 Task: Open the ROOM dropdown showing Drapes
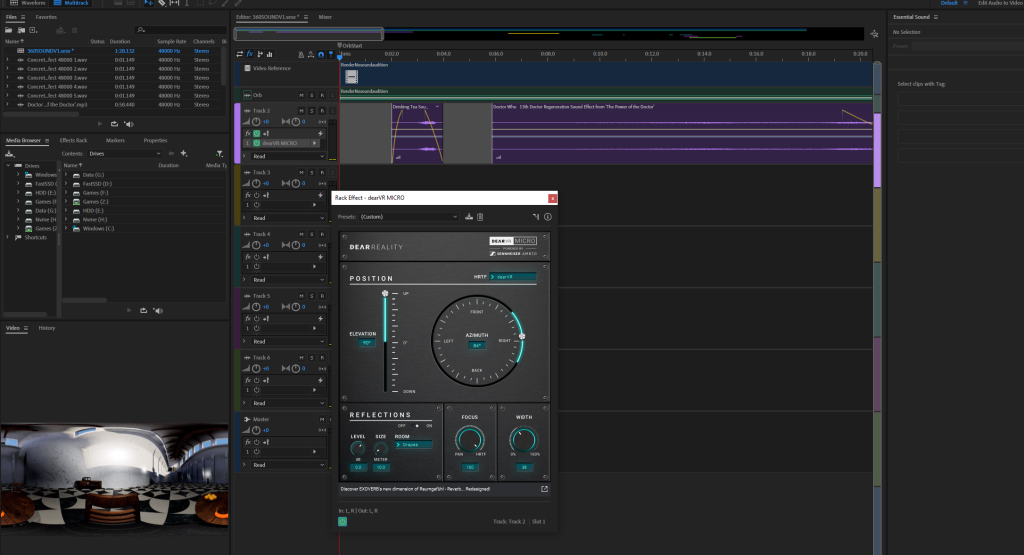pos(413,444)
